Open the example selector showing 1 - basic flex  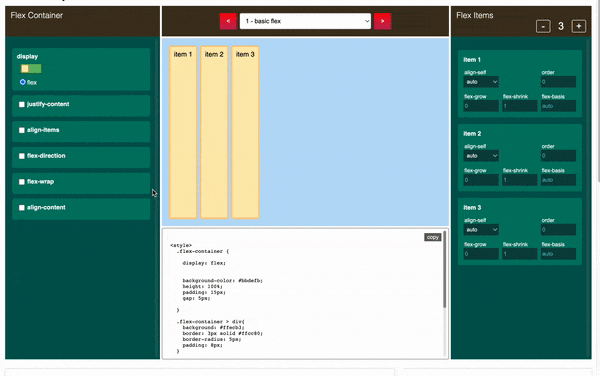[x=305, y=21]
